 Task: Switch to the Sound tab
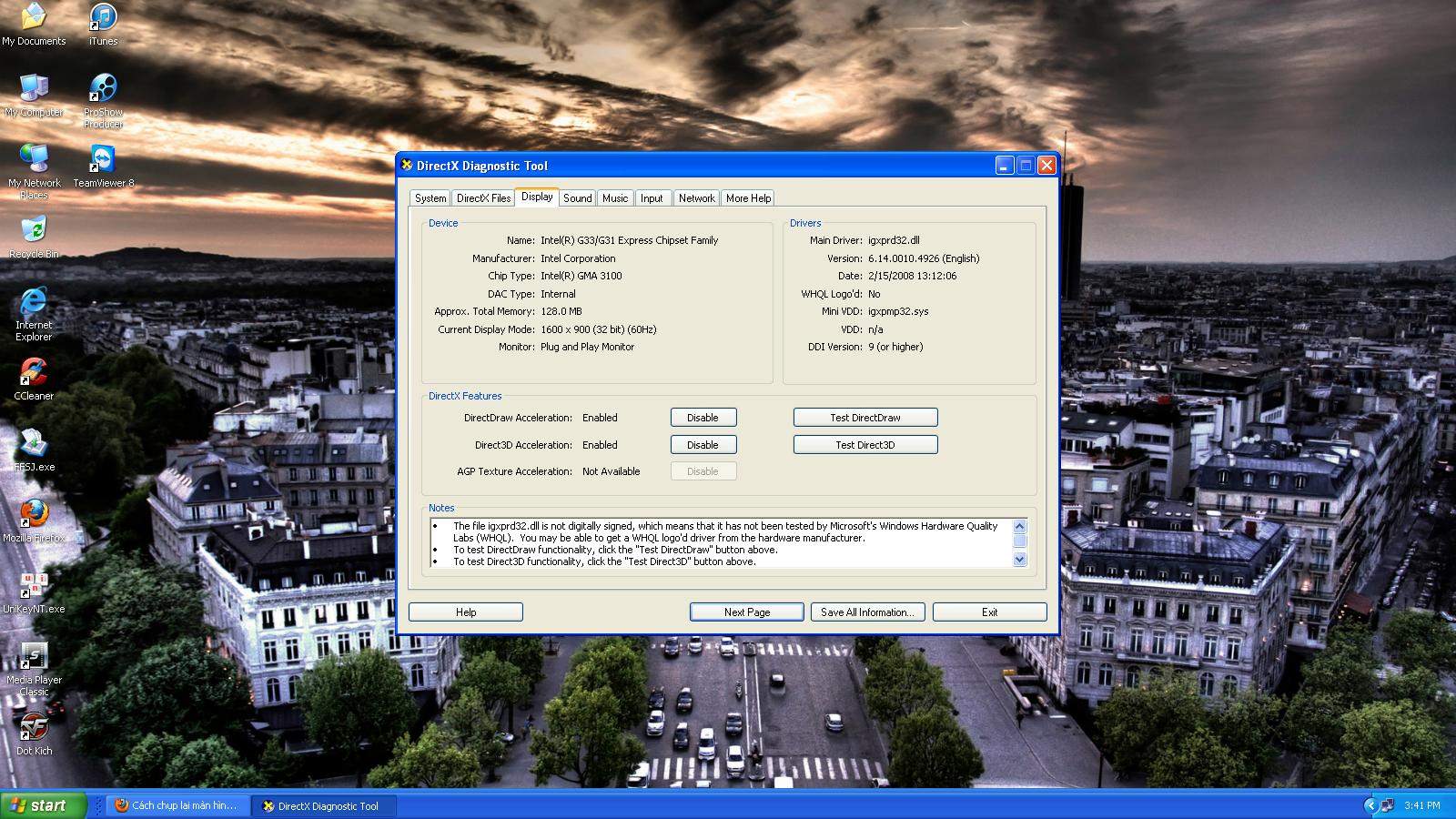pyautogui.click(x=577, y=198)
